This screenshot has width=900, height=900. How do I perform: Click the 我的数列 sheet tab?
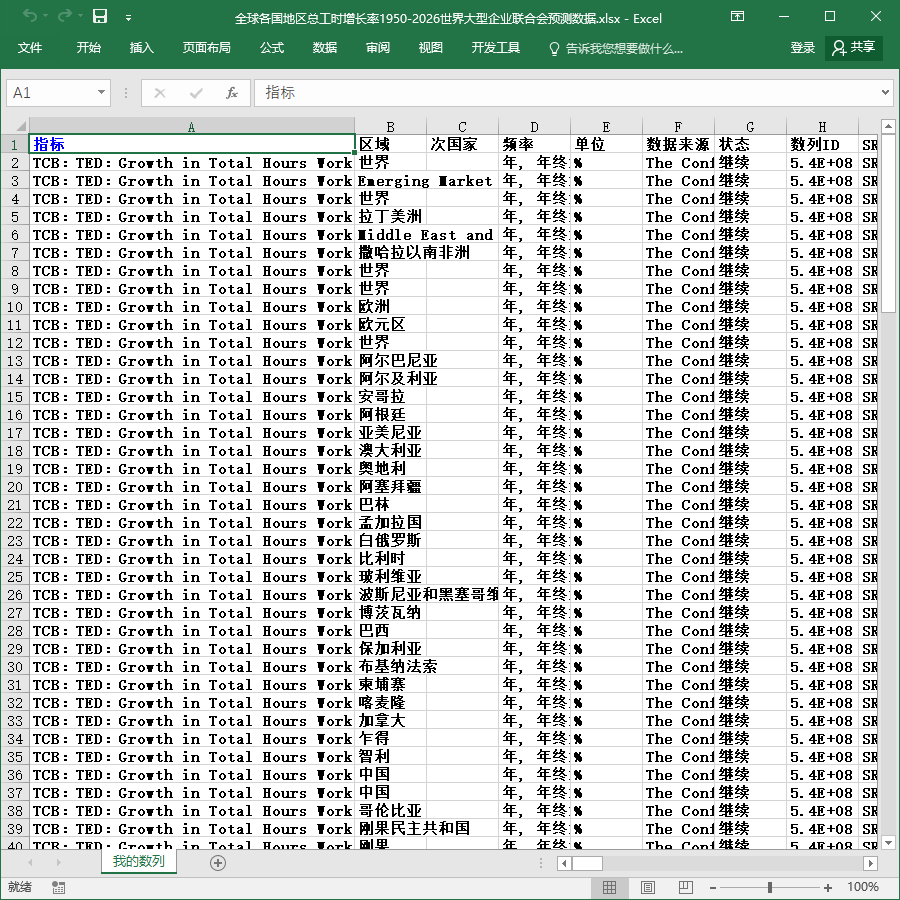click(139, 861)
